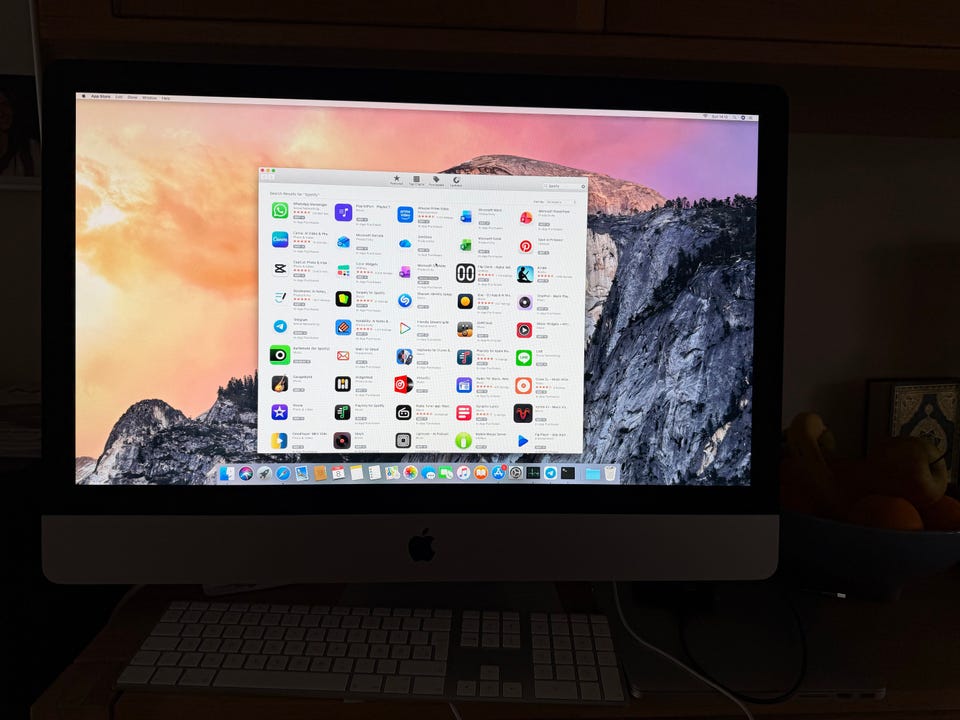Viewport: 960px width, 720px height.
Task: Open the Sort By dropdown
Action: coord(561,201)
